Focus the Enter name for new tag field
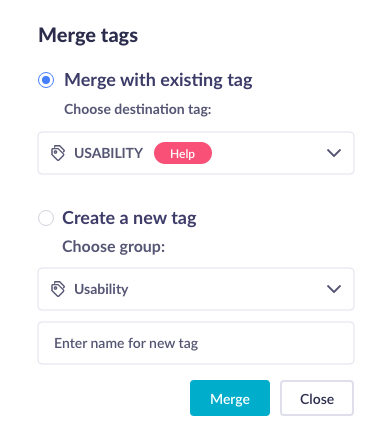This screenshot has height=436, width=392. (x=196, y=343)
